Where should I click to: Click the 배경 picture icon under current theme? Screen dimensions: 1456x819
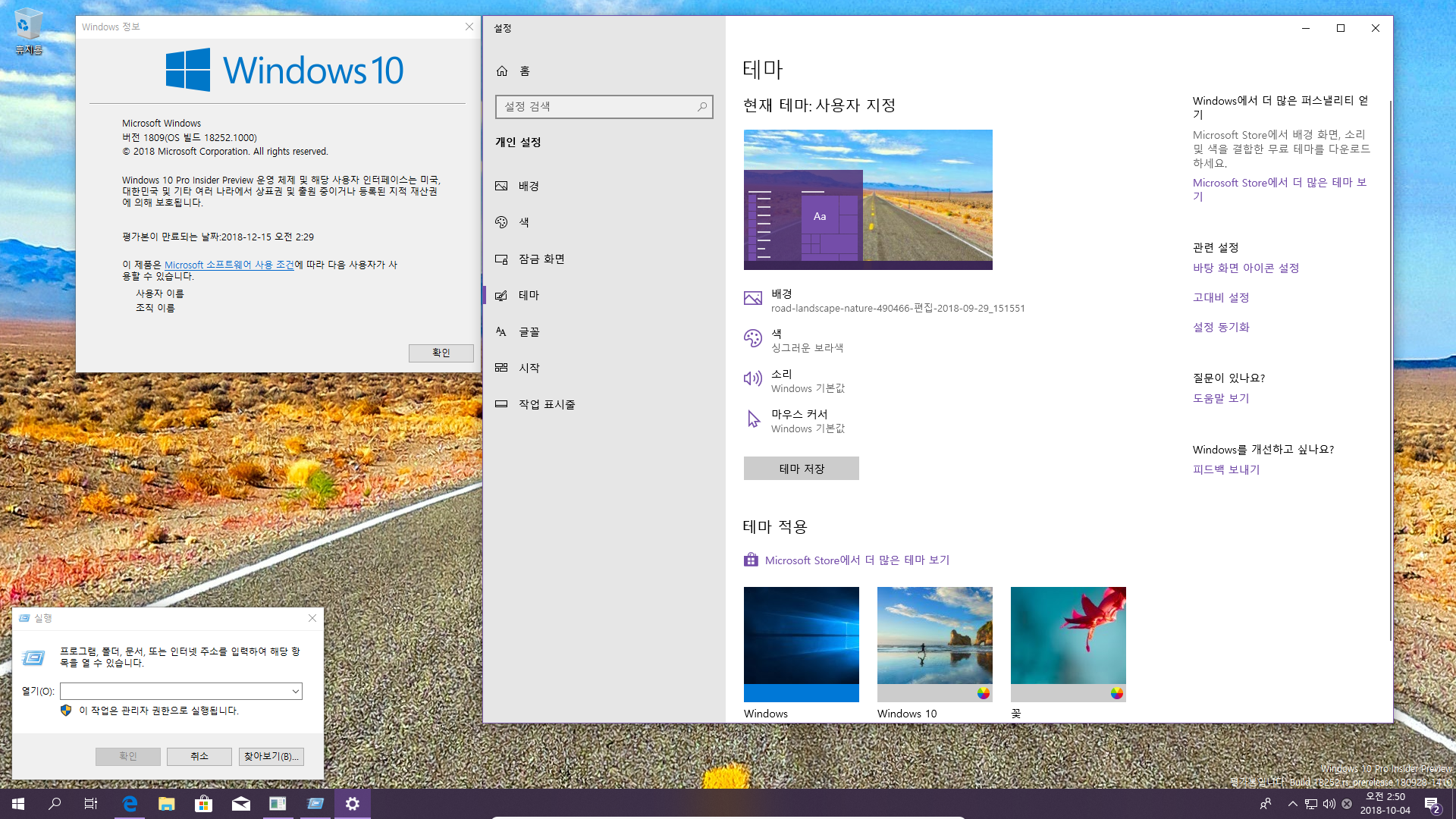[x=753, y=299]
